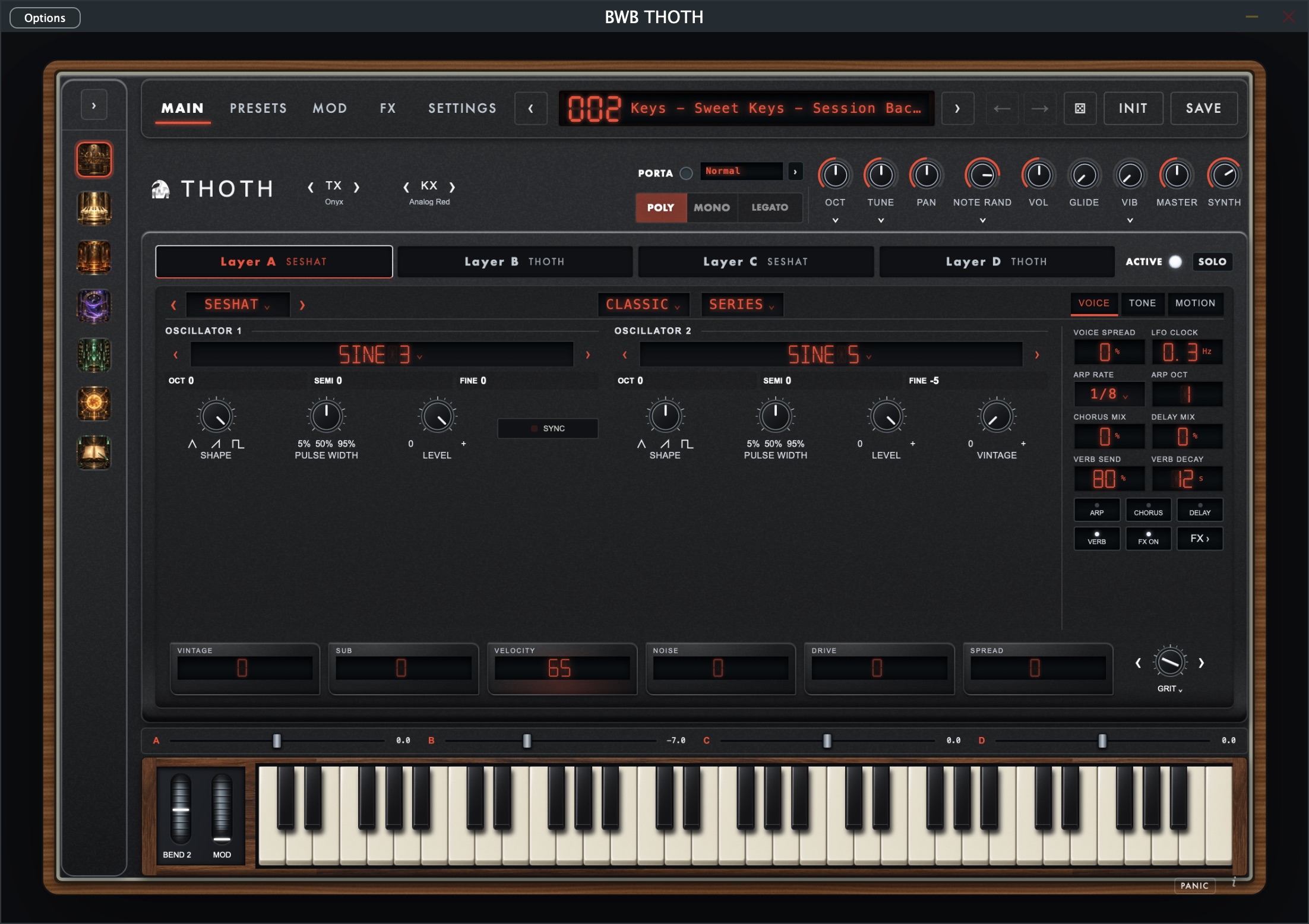Image resolution: width=1309 pixels, height=924 pixels.
Task: Toggle the layer ACTIVE switch
Action: tap(1175, 262)
